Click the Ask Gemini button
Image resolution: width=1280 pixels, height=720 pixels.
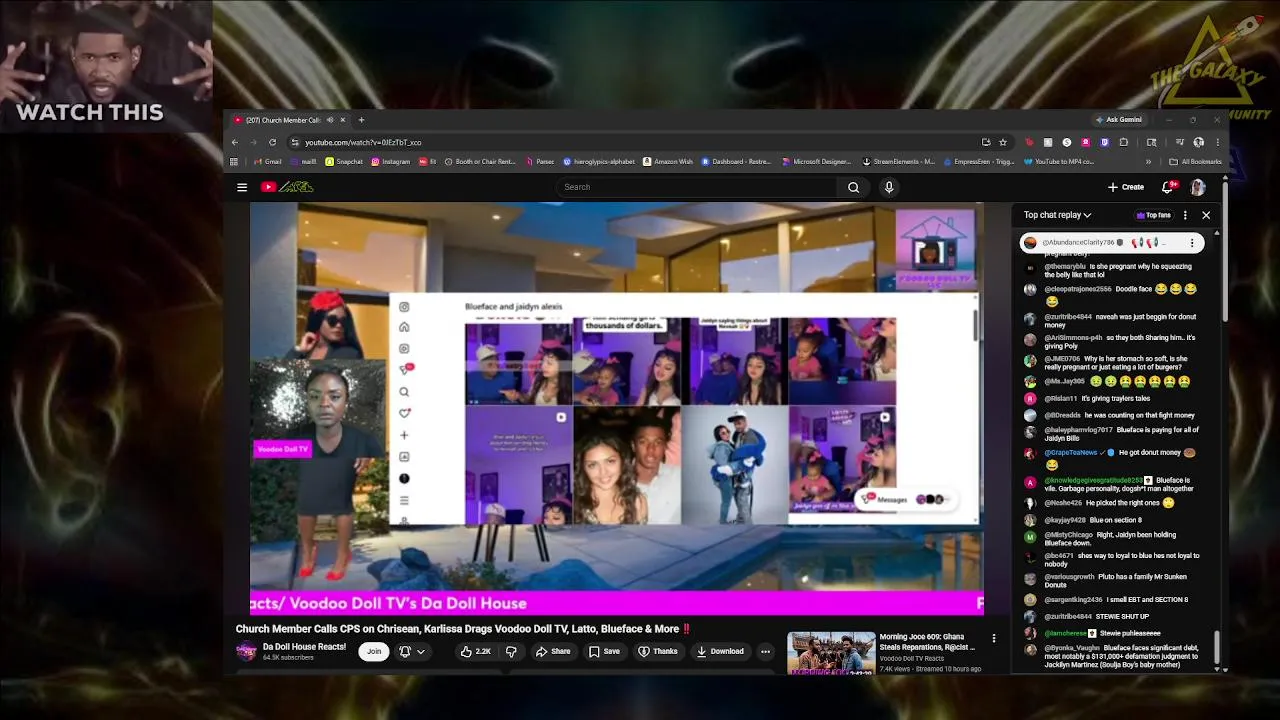click(x=1119, y=120)
